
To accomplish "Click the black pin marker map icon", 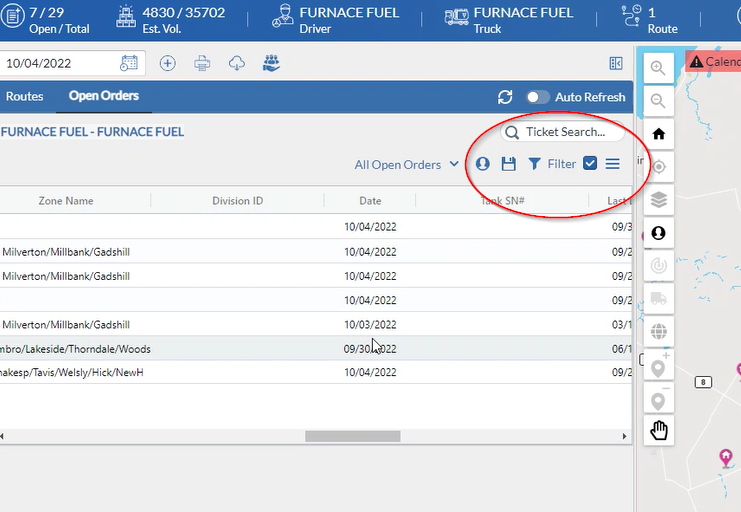I will [658, 233].
